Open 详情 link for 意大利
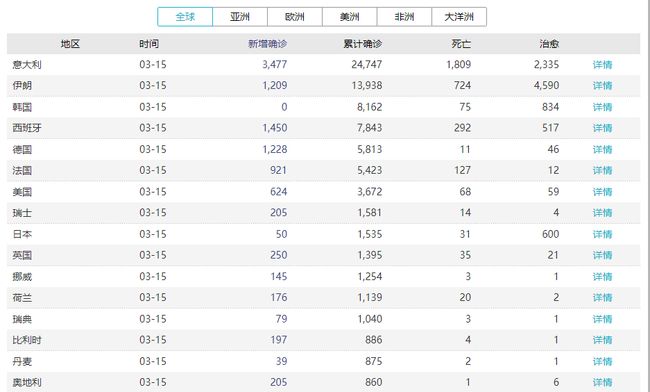 pyautogui.click(x=602, y=65)
